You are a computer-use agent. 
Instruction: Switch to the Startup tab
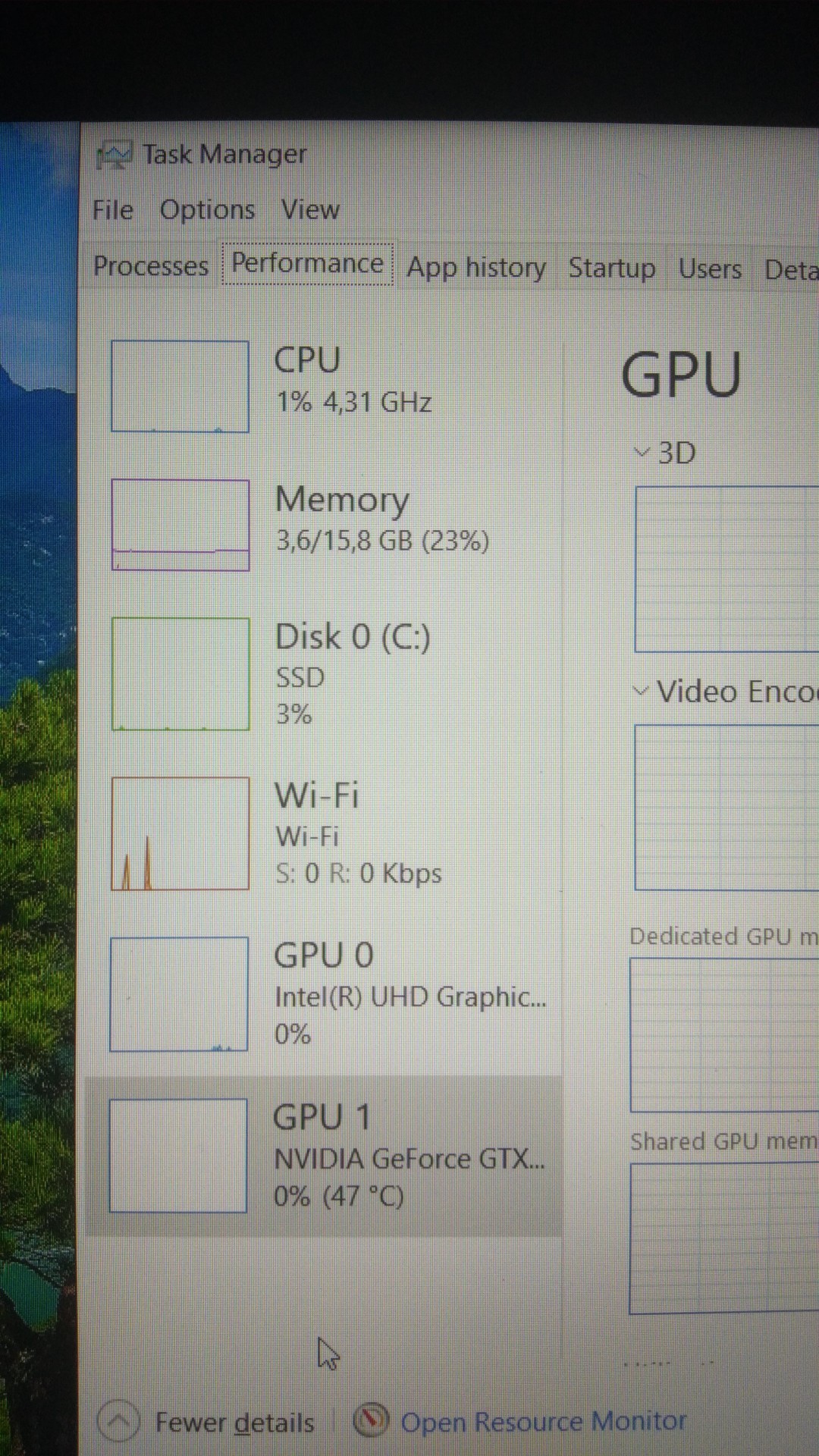612,268
